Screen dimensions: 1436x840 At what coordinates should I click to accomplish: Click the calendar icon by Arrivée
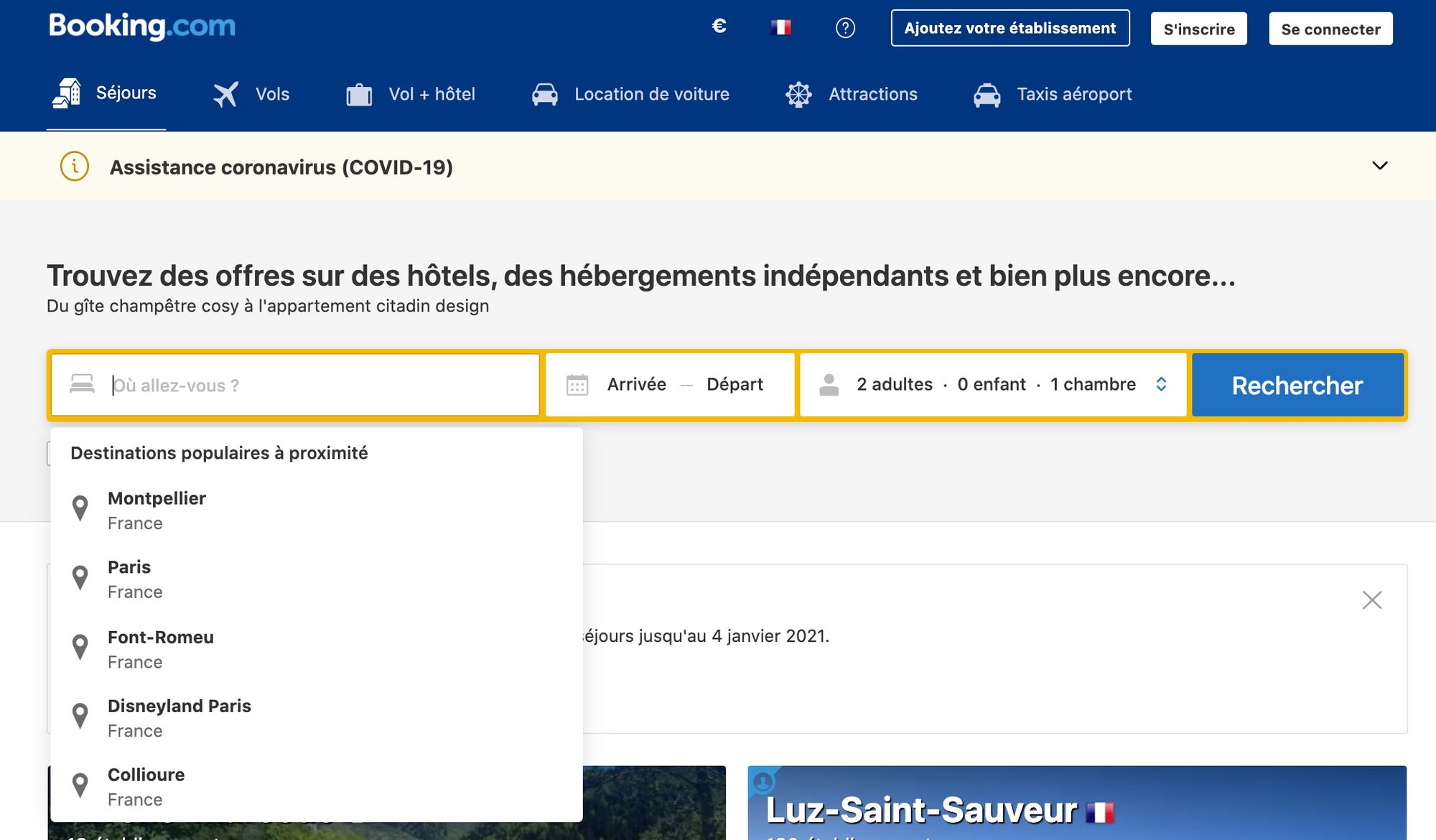click(577, 385)
